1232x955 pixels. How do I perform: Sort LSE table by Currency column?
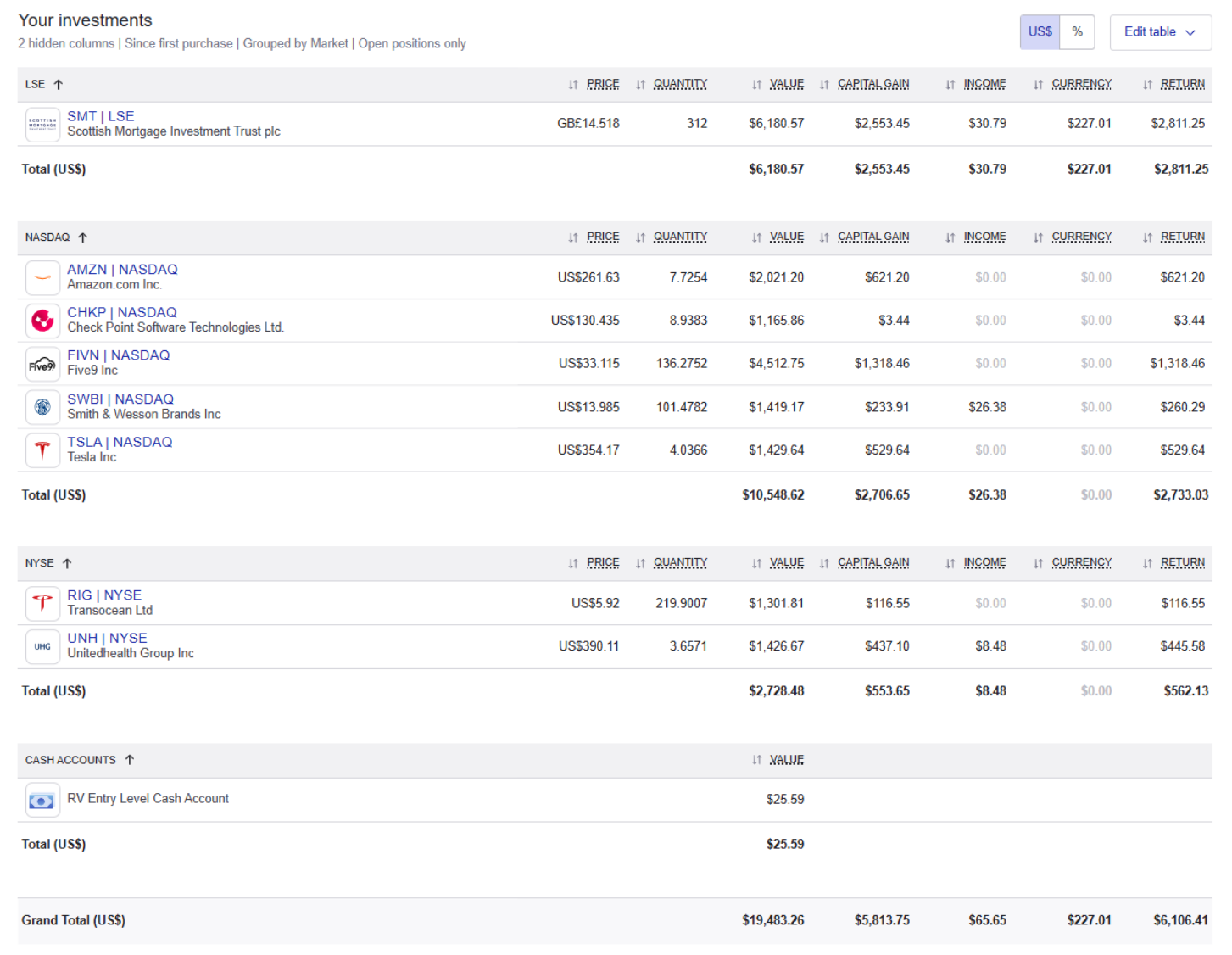tap(1073, 84)
